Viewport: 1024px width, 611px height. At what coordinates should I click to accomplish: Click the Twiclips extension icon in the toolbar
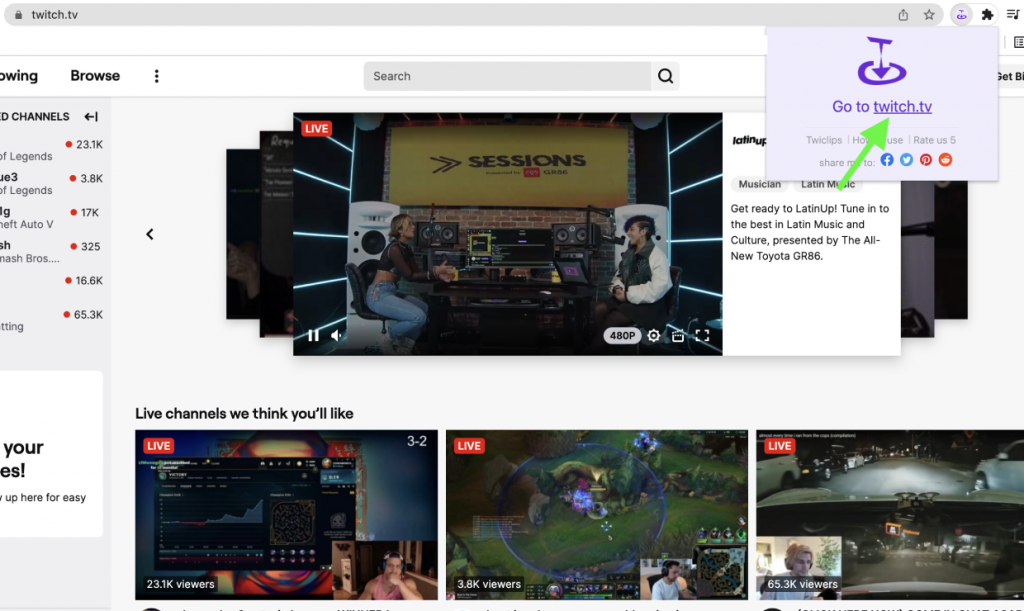(961, 14)
